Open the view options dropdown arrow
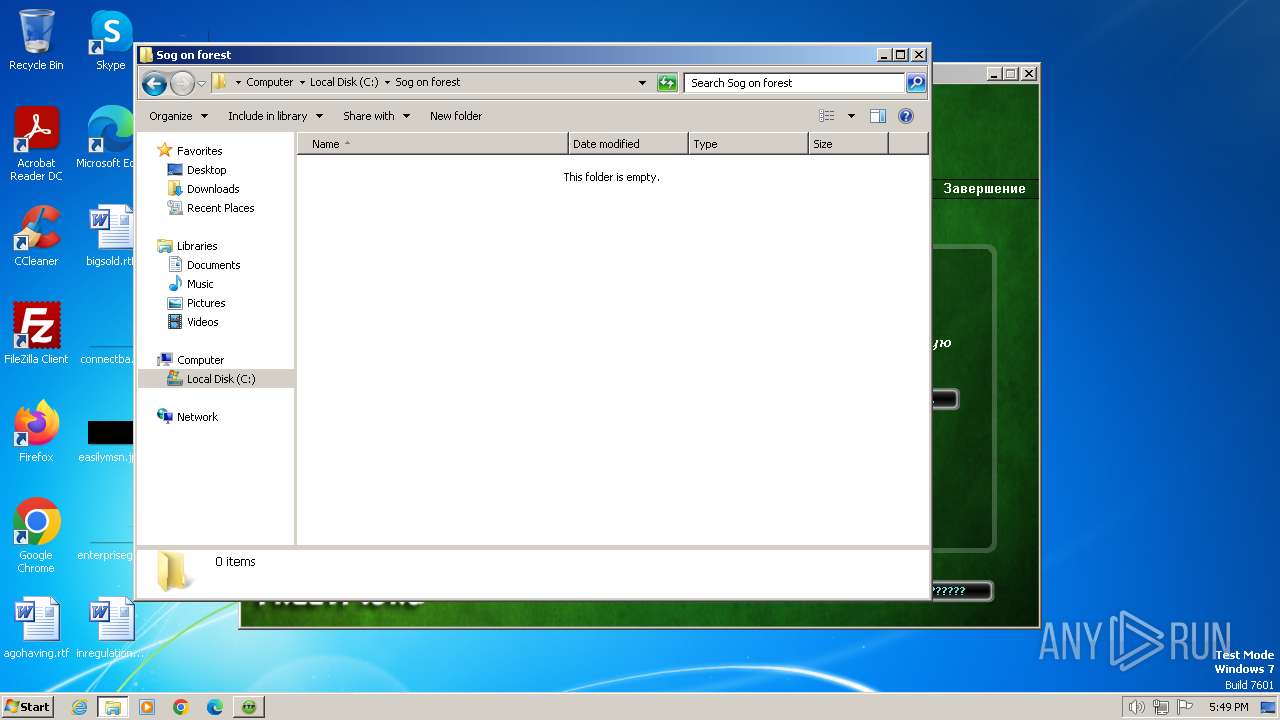 [x=851, y=116]
